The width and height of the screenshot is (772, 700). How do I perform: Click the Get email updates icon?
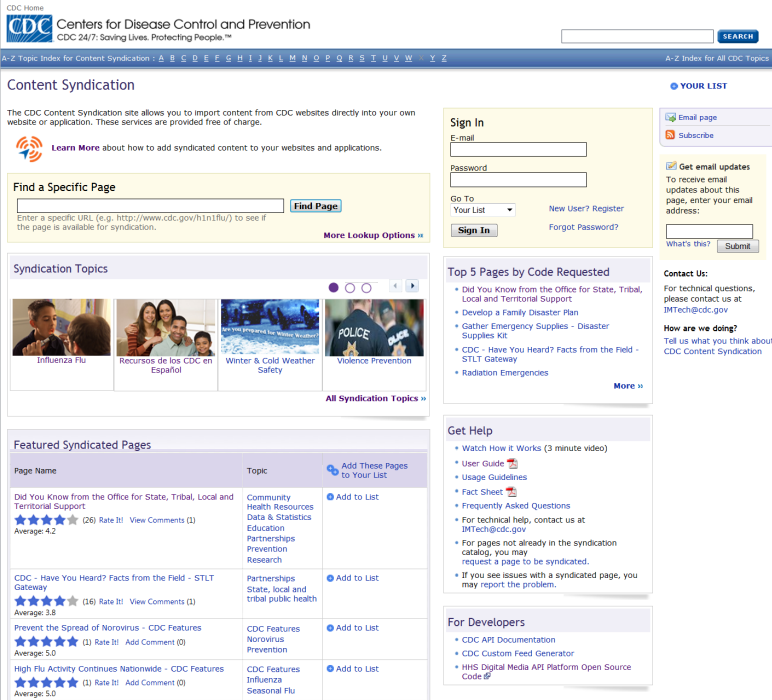pyautogui.click(x=671, y=166)
